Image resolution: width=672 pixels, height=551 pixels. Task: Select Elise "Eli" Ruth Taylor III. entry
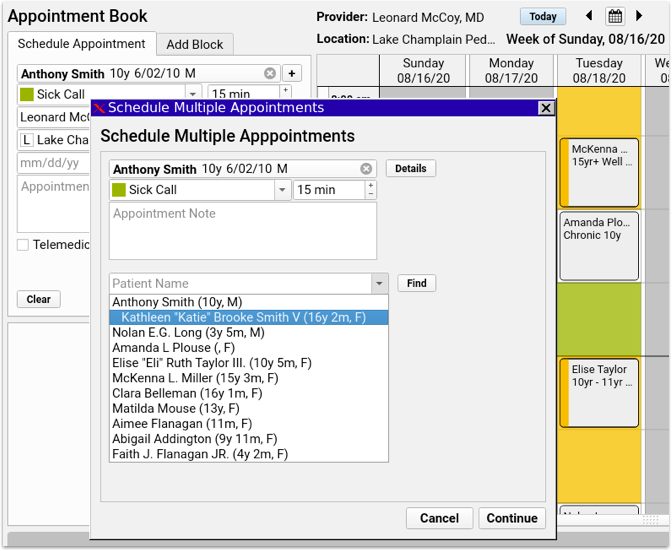tap(249, 363)
